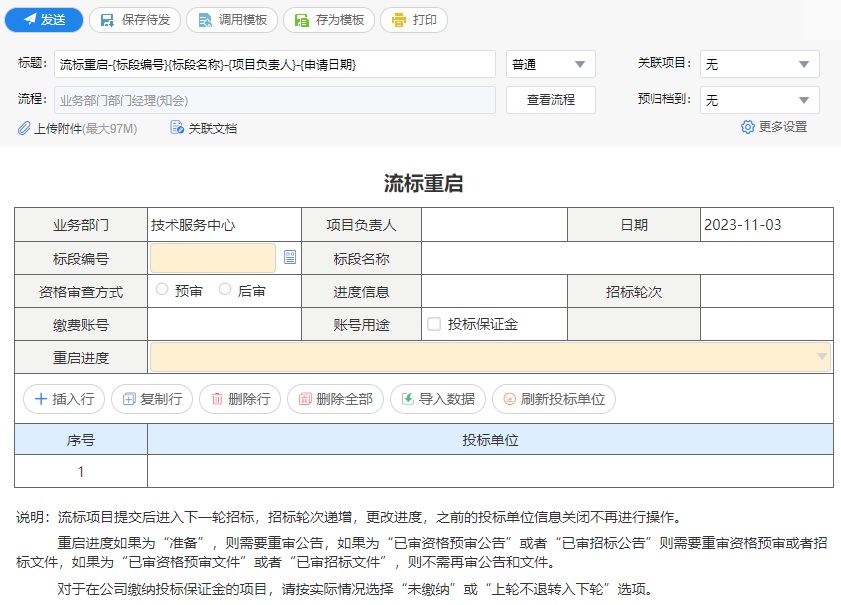The height and width of the screenshot is (605, 841).
Task: Click the 缴费账号 value cell
Action: pos(224,324)
